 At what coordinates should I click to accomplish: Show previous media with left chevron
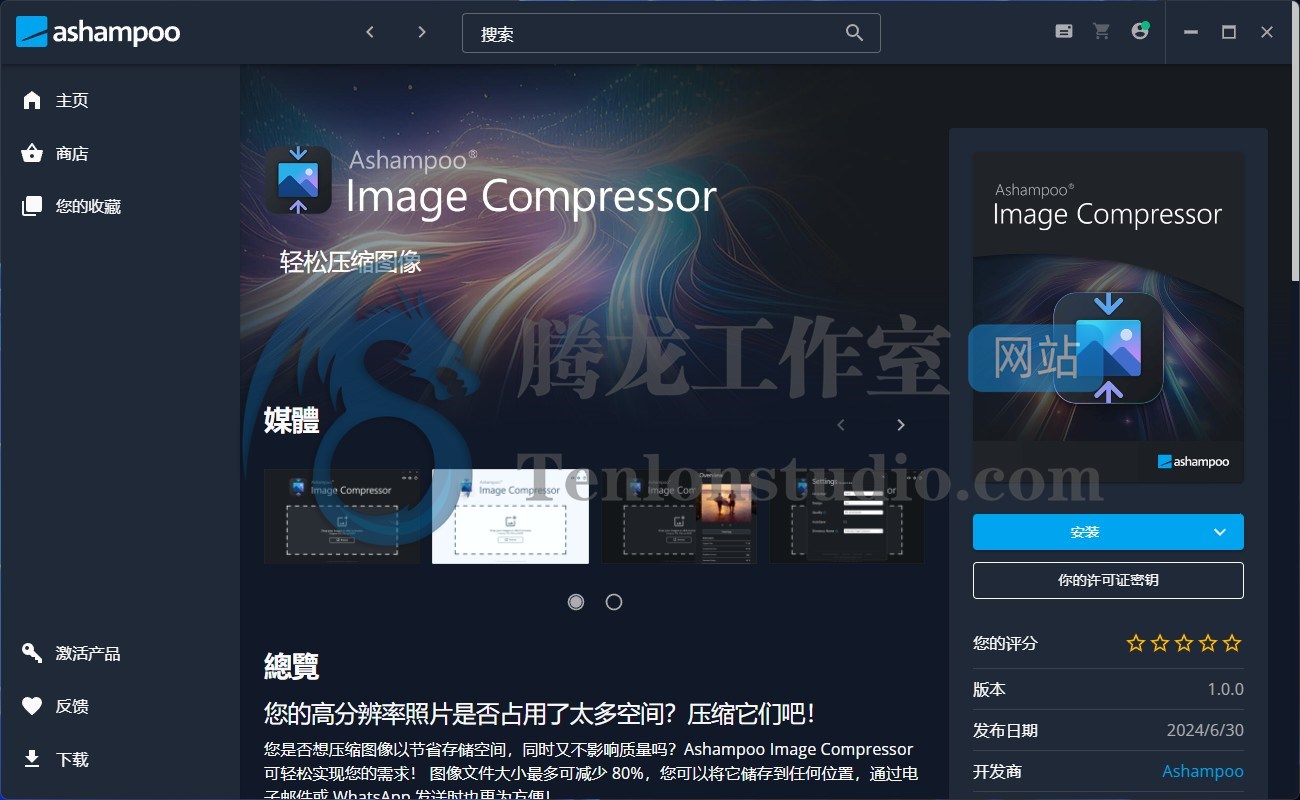click(841, 424)
